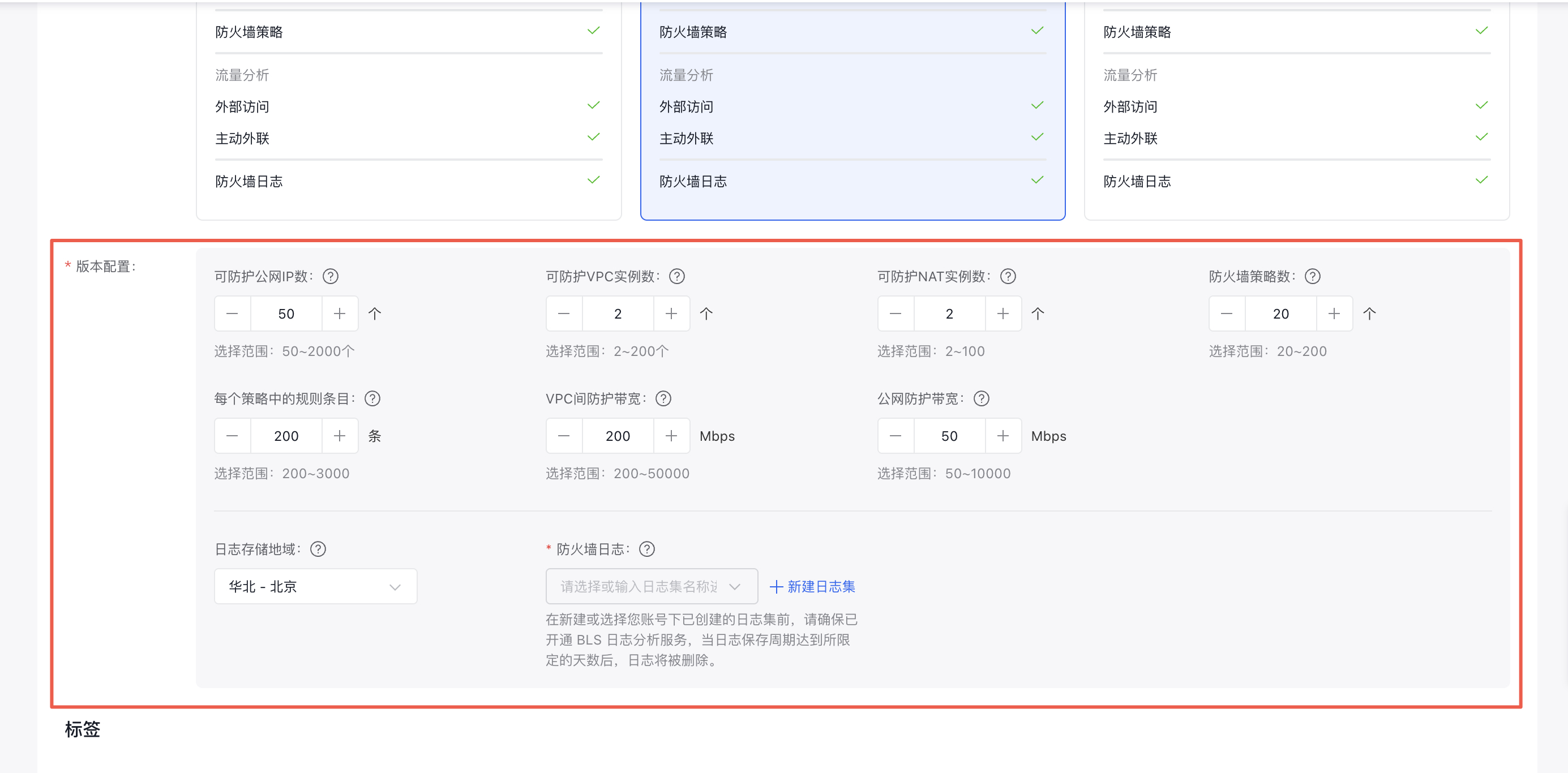The height and width of the screenshot is (773, 1568).
Task: Click help icon beside 每个策略中的规则条目
Action: pyautogui.click(x=372, y=399)
